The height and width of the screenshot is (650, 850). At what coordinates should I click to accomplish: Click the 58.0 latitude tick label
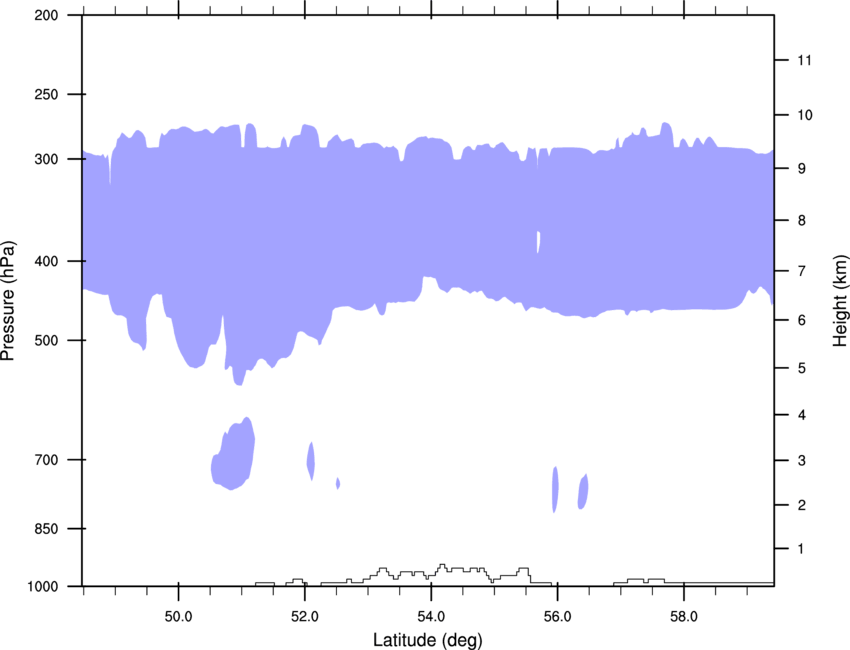[x=684, y=617]
